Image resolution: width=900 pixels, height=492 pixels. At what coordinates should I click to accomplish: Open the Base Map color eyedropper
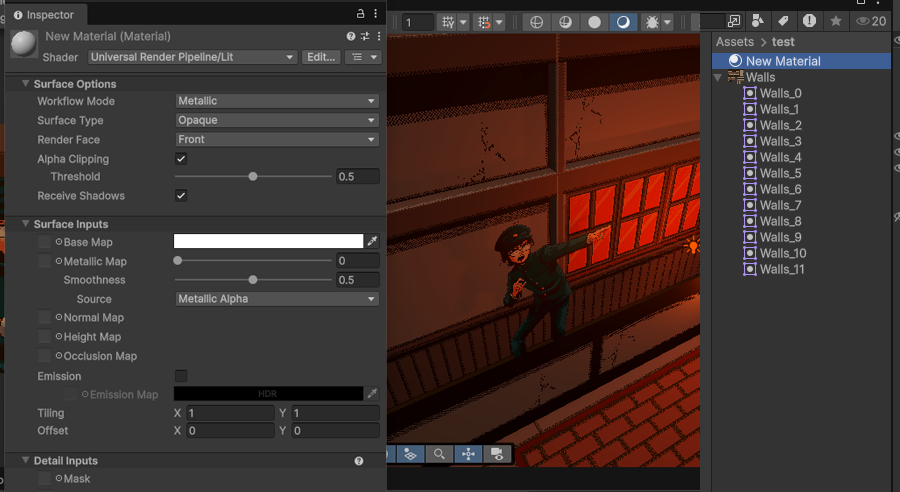point(372,241)
